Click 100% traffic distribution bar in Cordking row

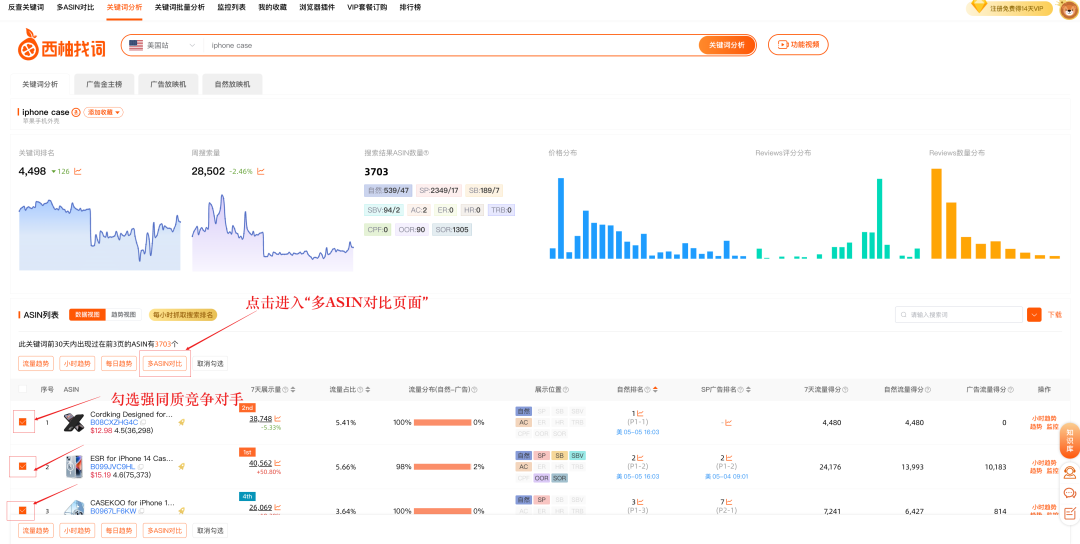442,422
